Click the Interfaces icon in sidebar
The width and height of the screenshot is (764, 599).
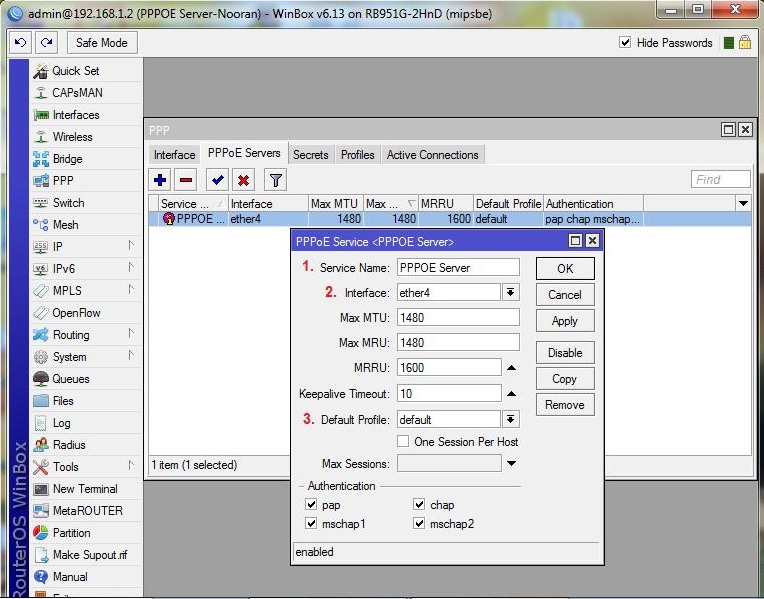point(41,115)
